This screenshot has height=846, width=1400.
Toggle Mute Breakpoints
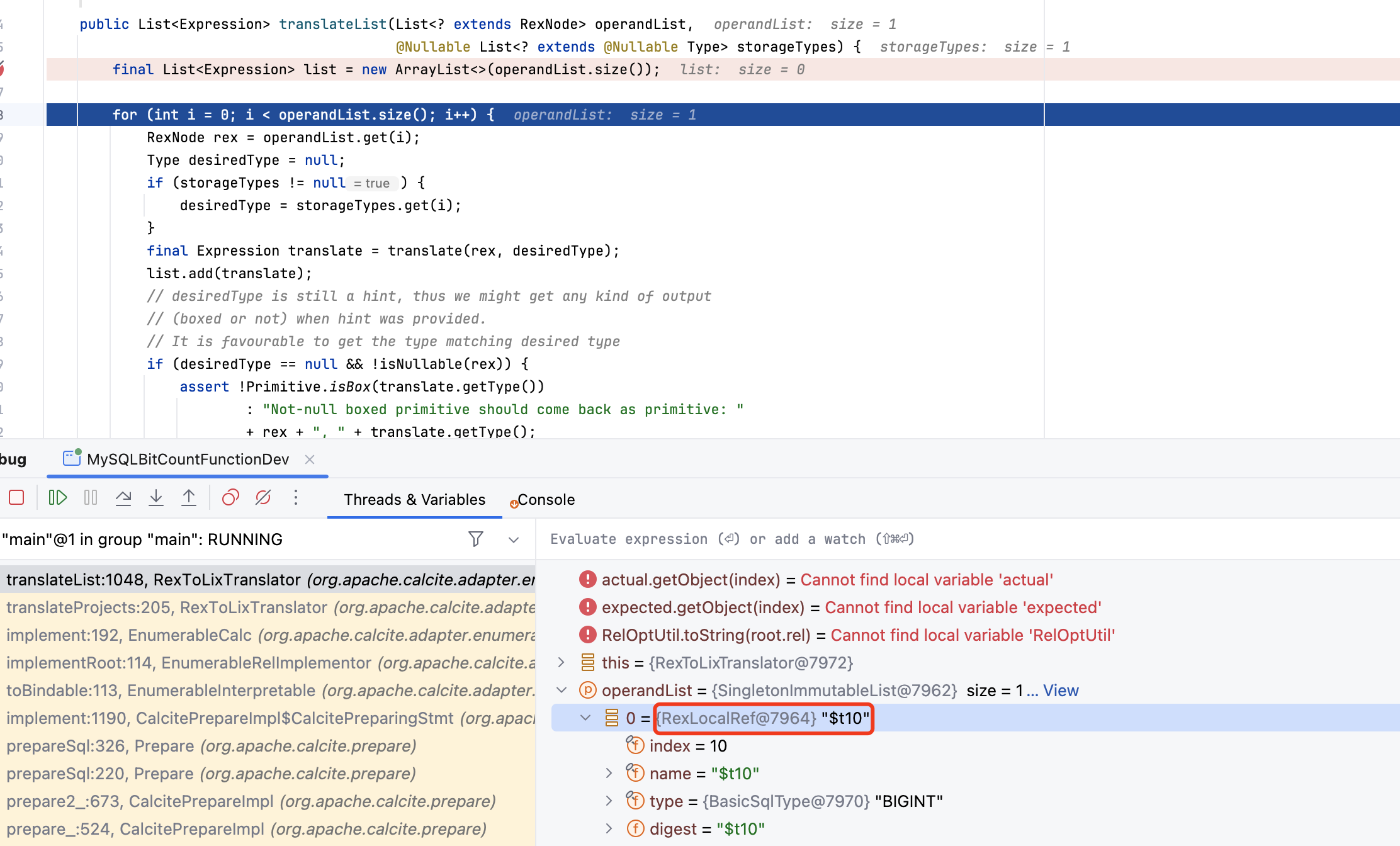[x=263, y=498]
